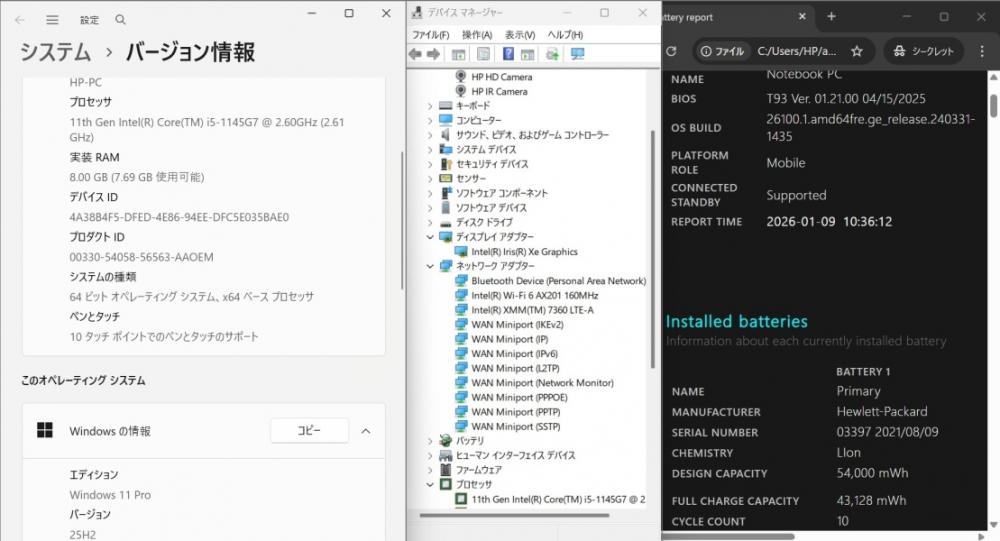Select HP HD Camera device
Screen dimensions: 1000x541
coord(501,77)
